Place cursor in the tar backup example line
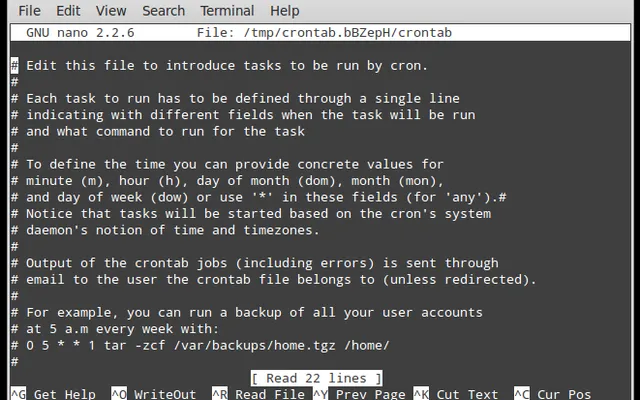 pos(200,345)
